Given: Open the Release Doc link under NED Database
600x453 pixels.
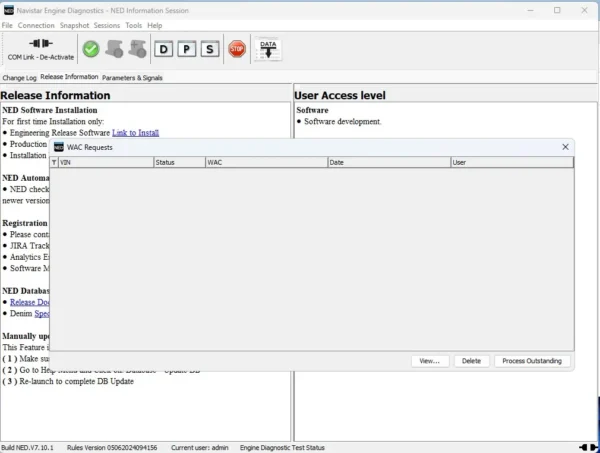Looking at the screenshot, I should coord(29,302).
